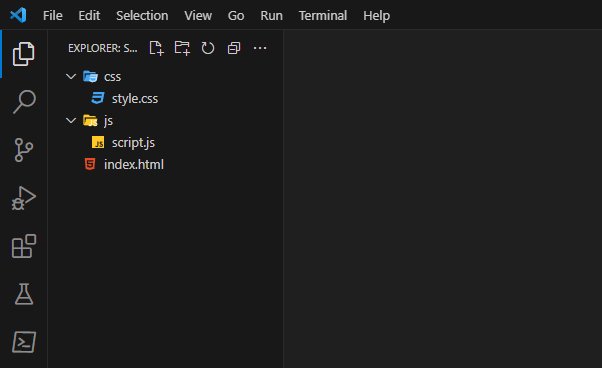
Task: Open the Extensions view
Action: point(24,246)
